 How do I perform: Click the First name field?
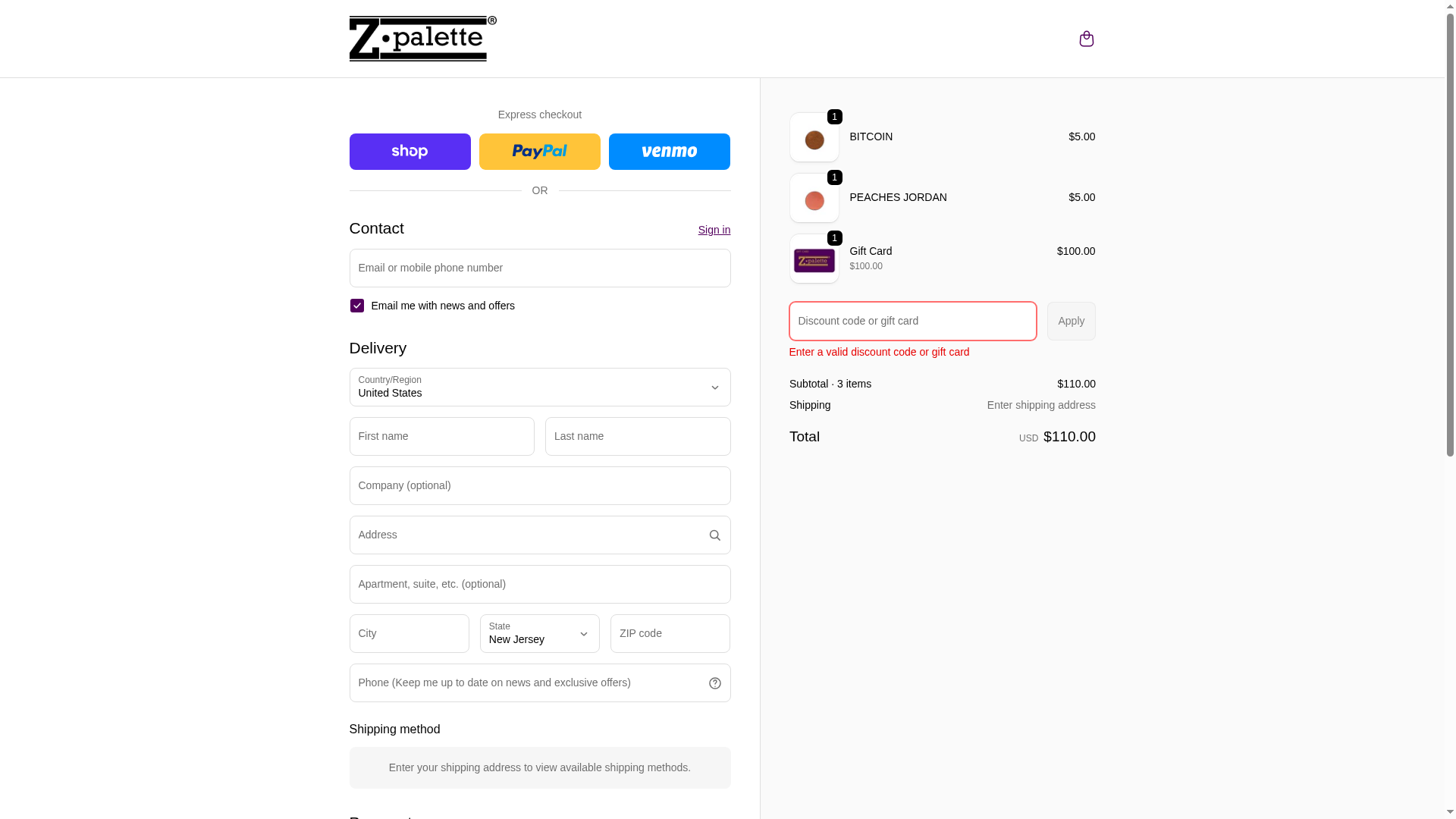[x=441, y=437]
